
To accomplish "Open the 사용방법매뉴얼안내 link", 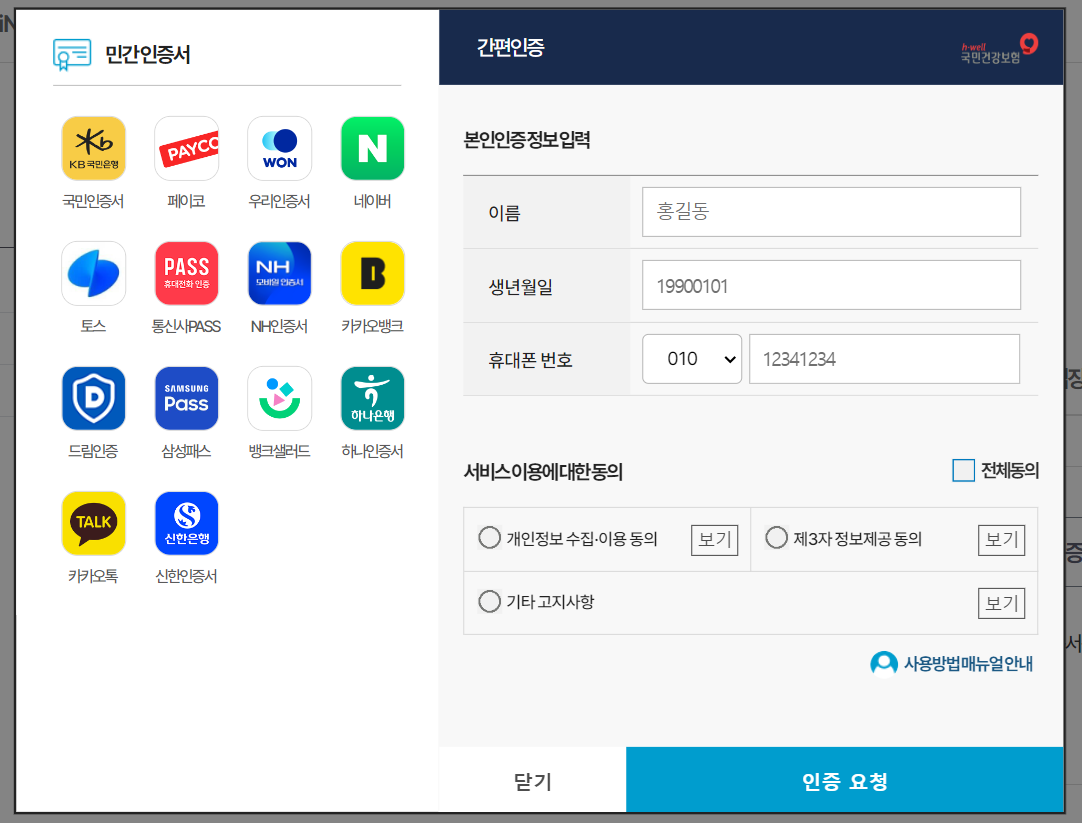I will click(x=950, y=663).
